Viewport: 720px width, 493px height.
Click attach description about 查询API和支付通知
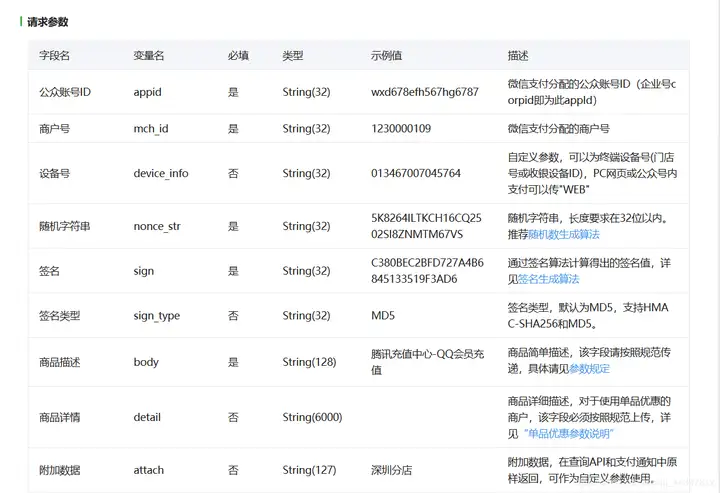pos(592,470)
